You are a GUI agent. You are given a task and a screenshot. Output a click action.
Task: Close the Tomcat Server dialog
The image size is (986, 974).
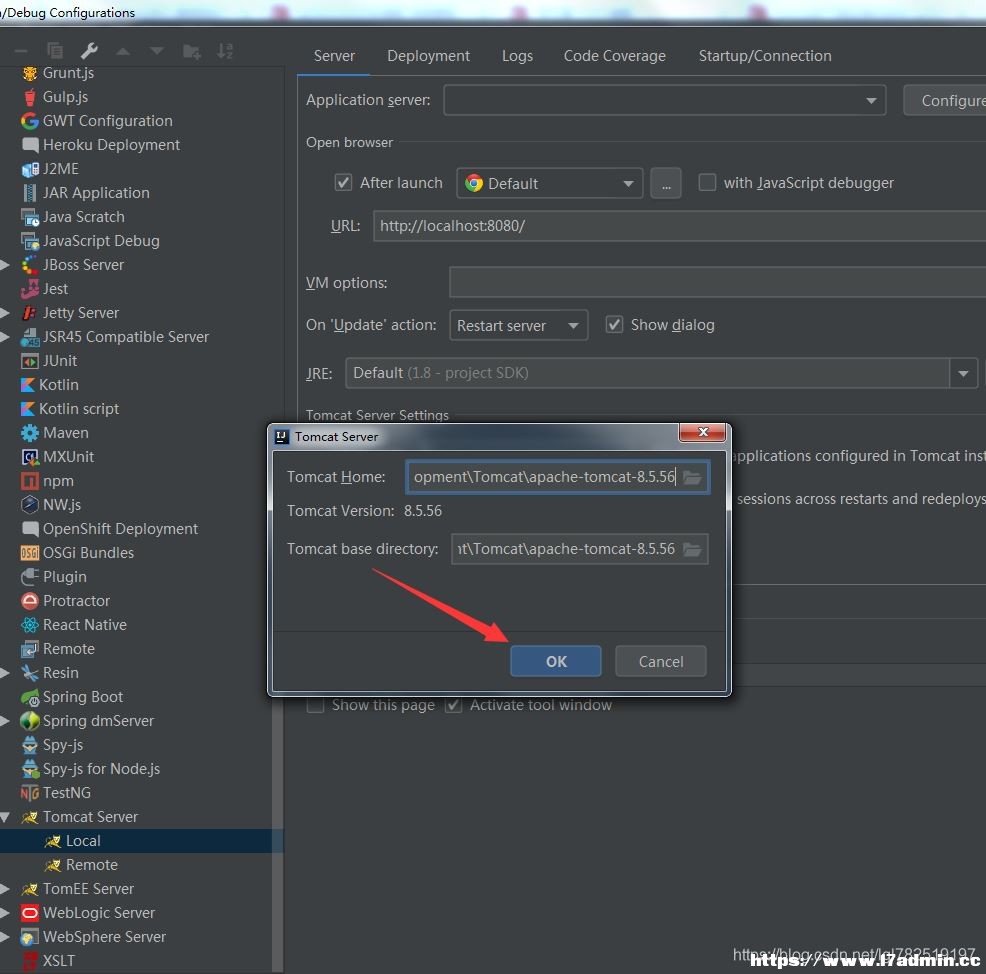pos(703,432)
